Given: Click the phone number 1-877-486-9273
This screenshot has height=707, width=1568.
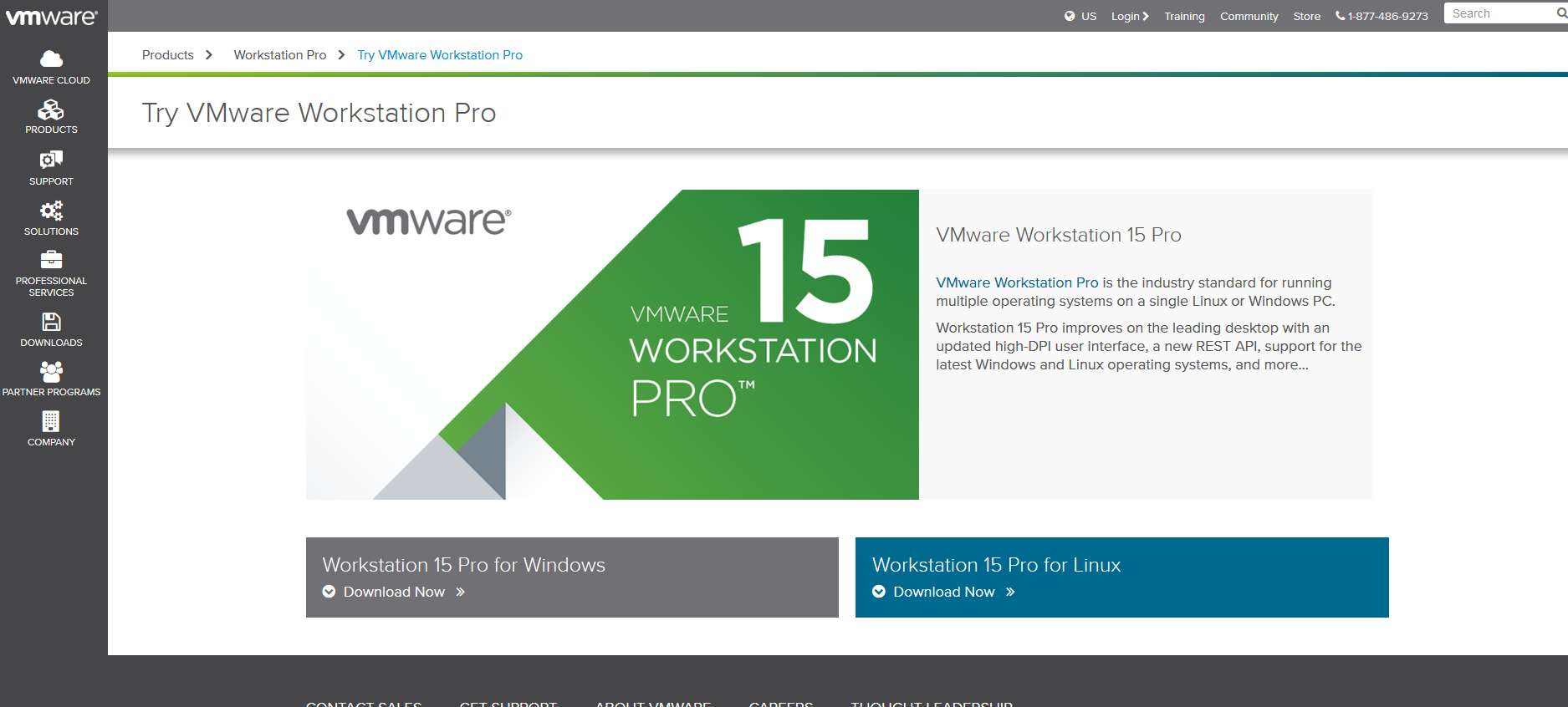Looking at the screenshot, I should click(1387, 16).
